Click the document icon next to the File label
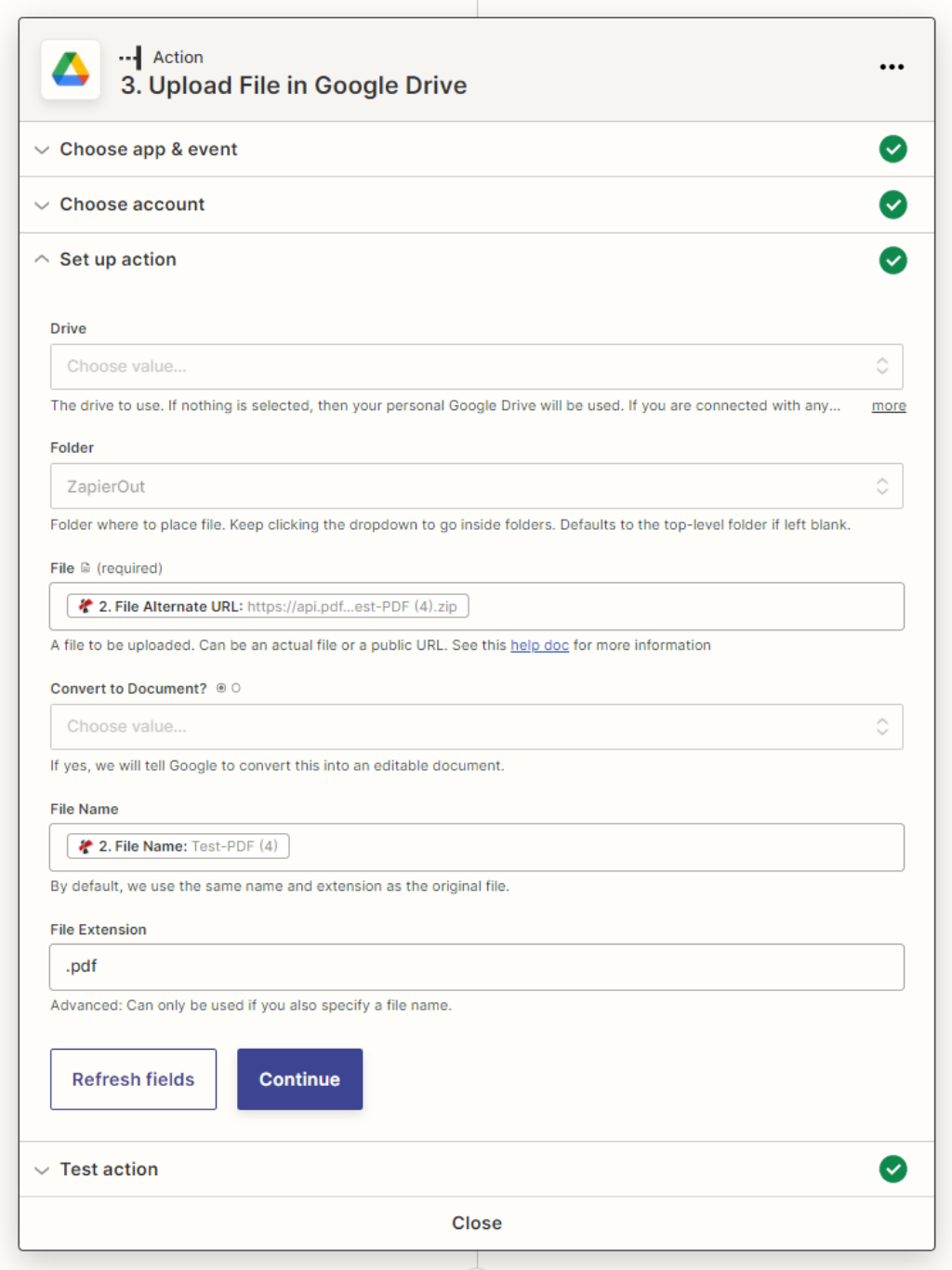952x1270 pixels. (84, 567)
